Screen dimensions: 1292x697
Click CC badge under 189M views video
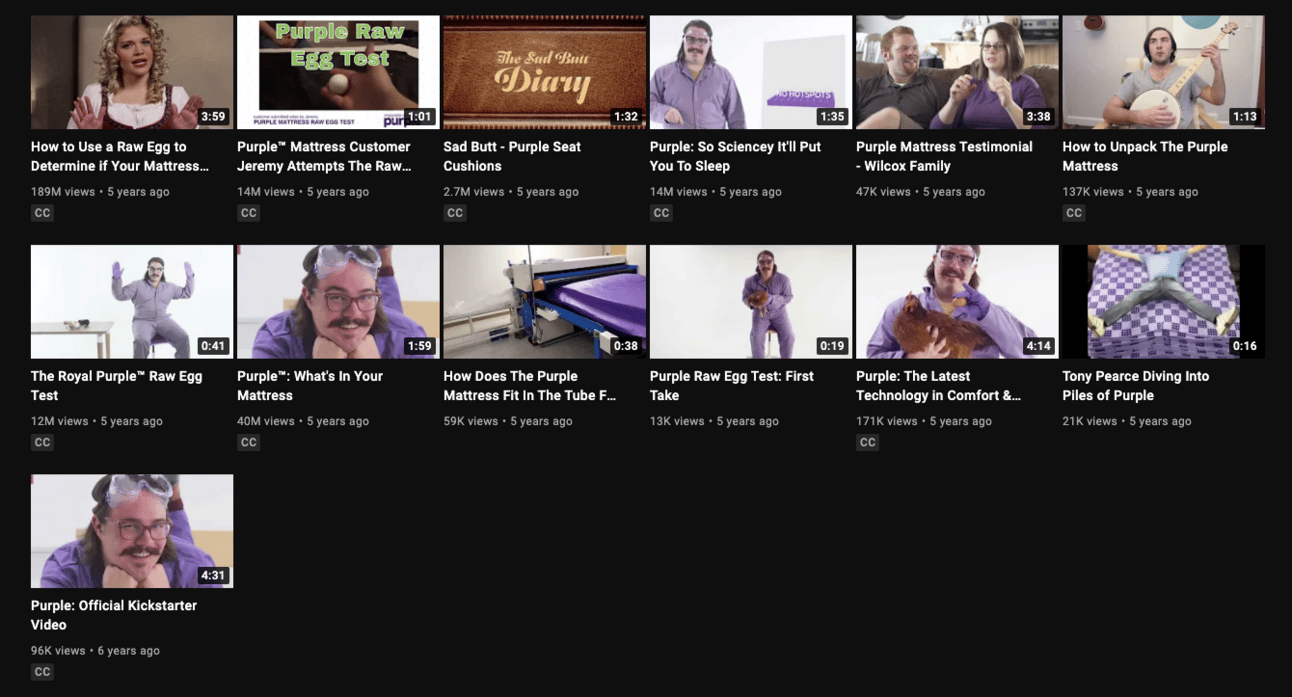42,213
